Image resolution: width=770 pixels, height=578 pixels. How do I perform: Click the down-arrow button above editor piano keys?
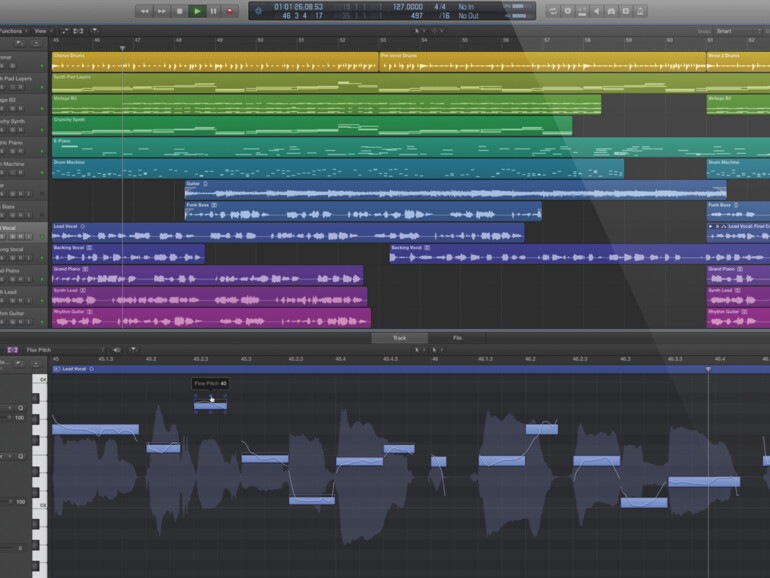(x=36, y=364)
